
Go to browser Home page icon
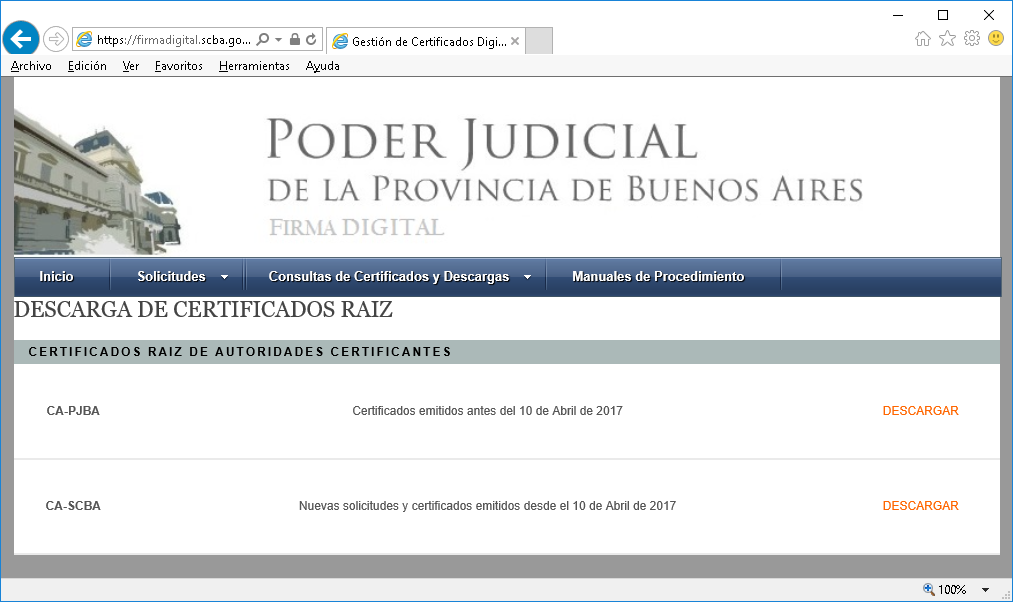tap(923, 39)
